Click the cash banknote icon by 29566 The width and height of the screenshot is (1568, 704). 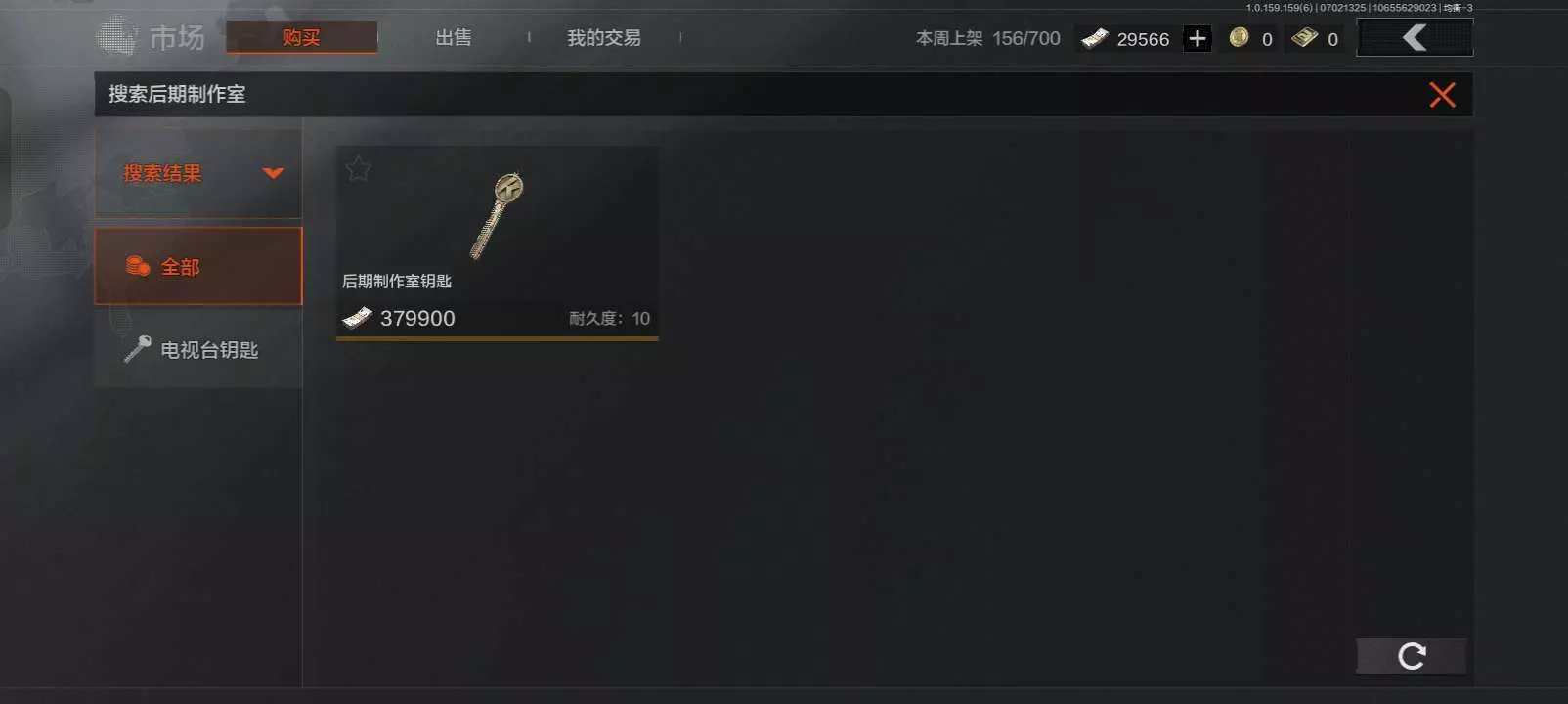point(1094,38)
